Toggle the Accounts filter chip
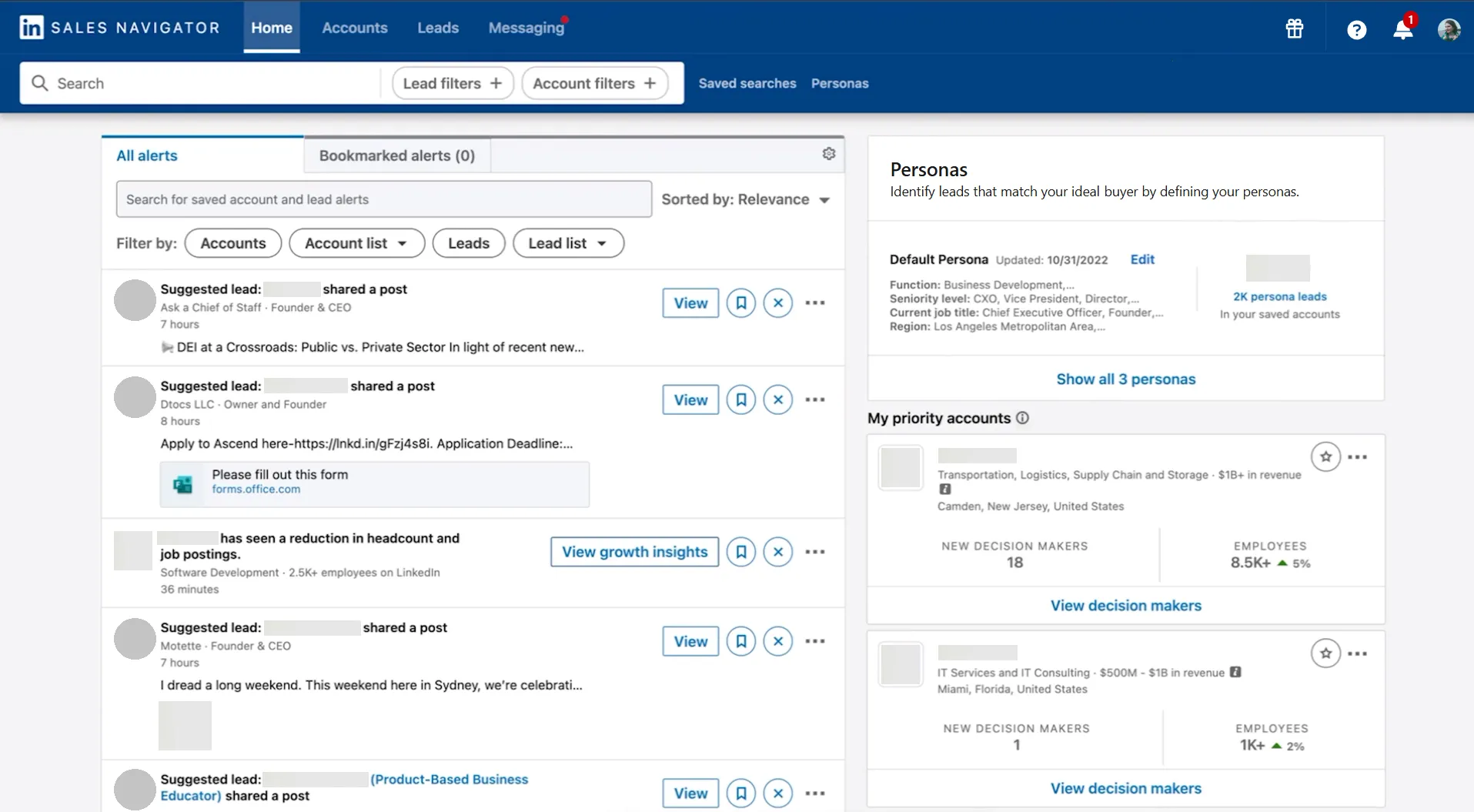Image resolution: width=1474 pixels, height=812 pixels. 232,242
